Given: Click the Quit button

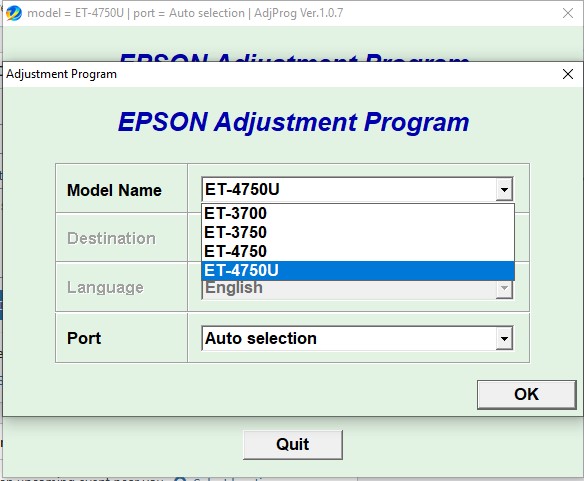Looking at the screenshot, I should coord(293,444).
